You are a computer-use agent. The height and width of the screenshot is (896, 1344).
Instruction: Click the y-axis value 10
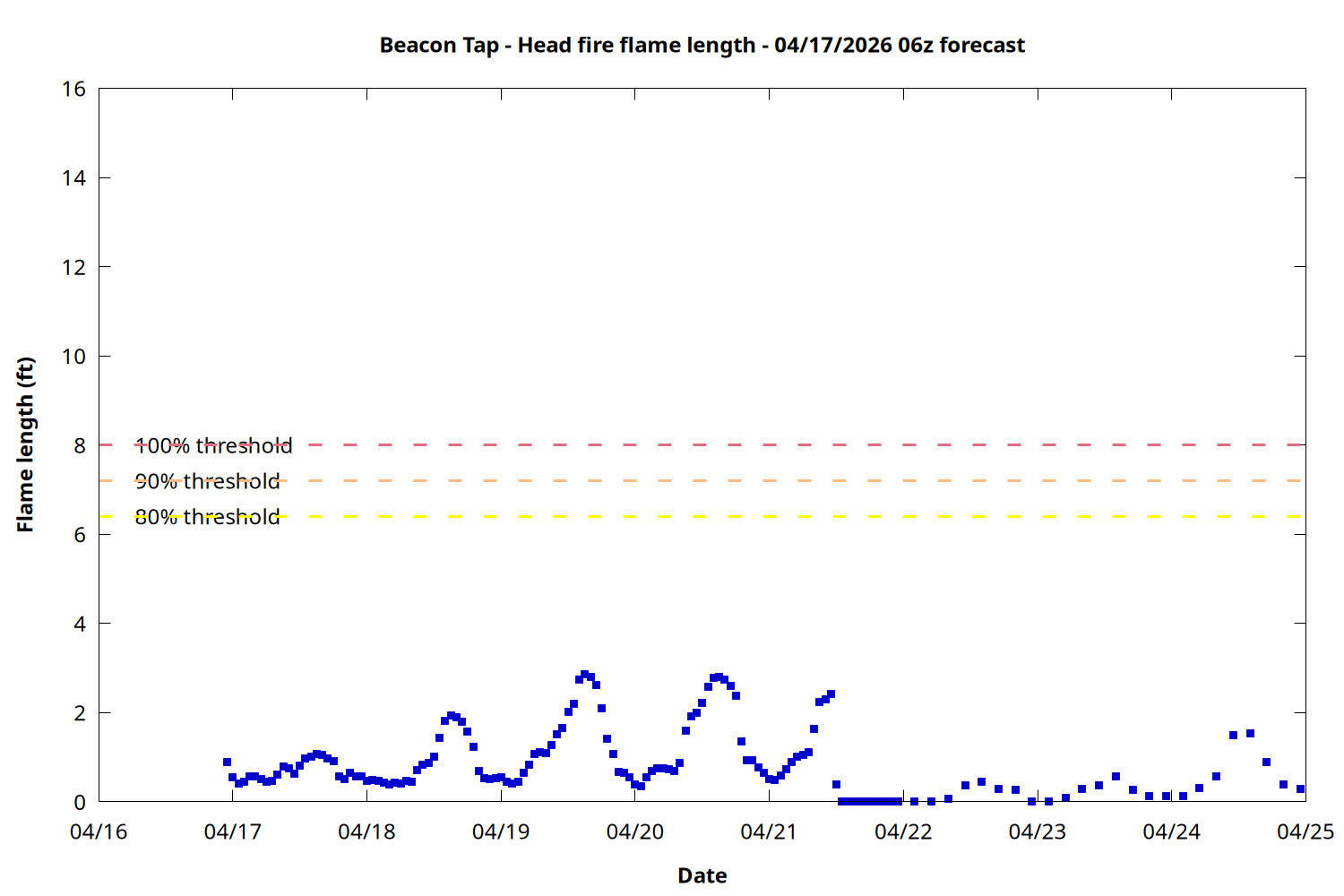coord(74,357)
